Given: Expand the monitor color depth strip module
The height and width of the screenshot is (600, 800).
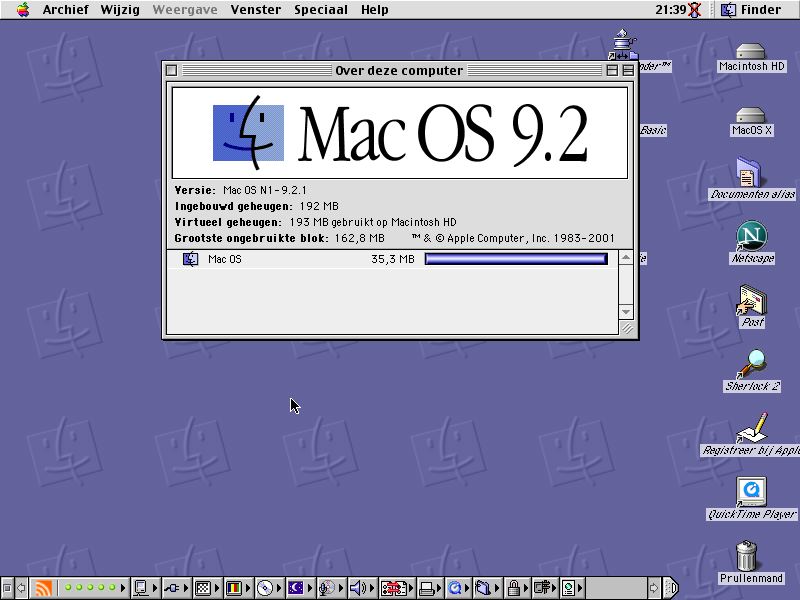Looking at the screenshot, I should pyautogui.click(x=234, y=588).
